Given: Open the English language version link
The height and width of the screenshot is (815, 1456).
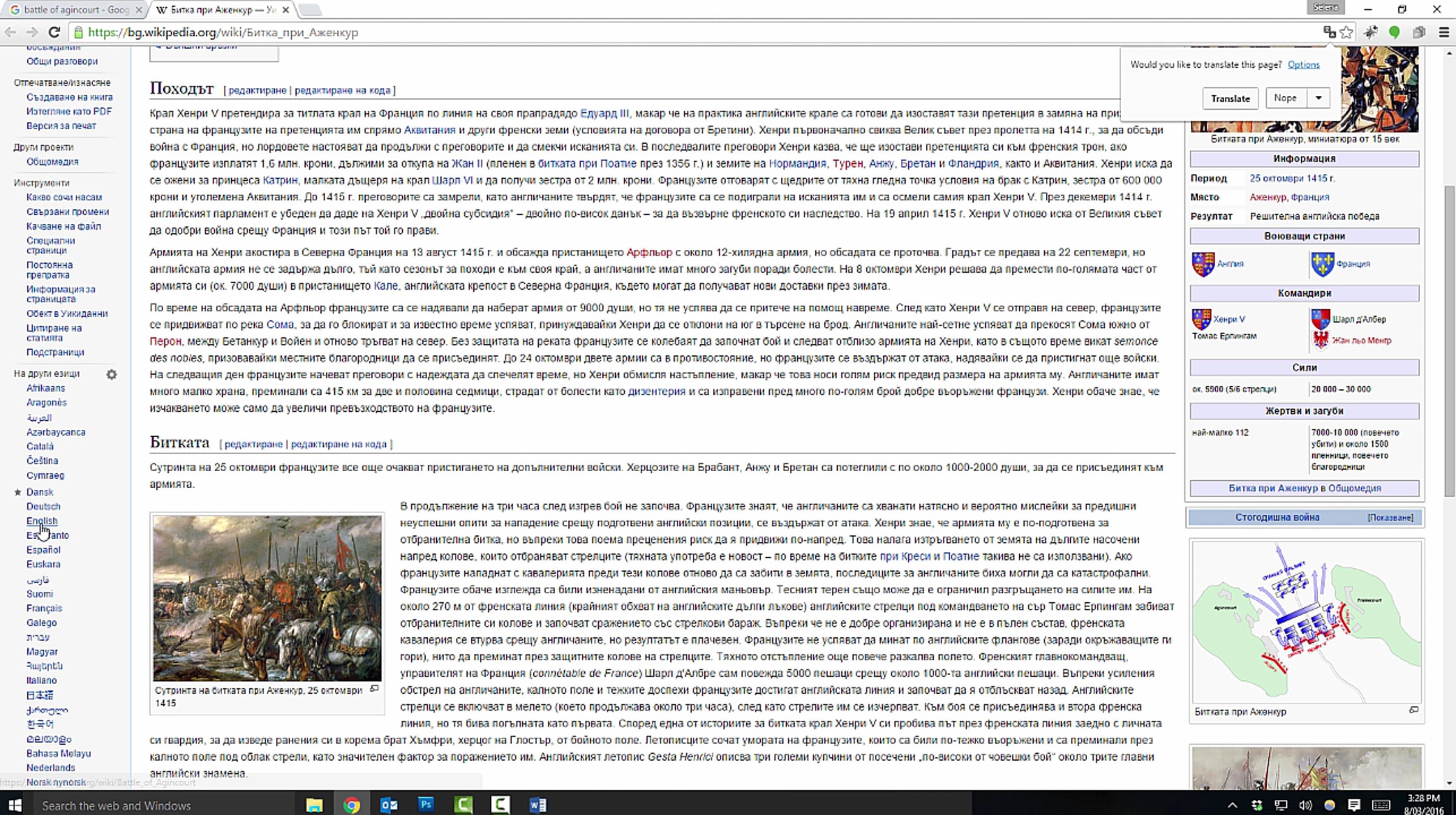Looking at the screenshot, I should pyautogui.click(x=41, y=521).
